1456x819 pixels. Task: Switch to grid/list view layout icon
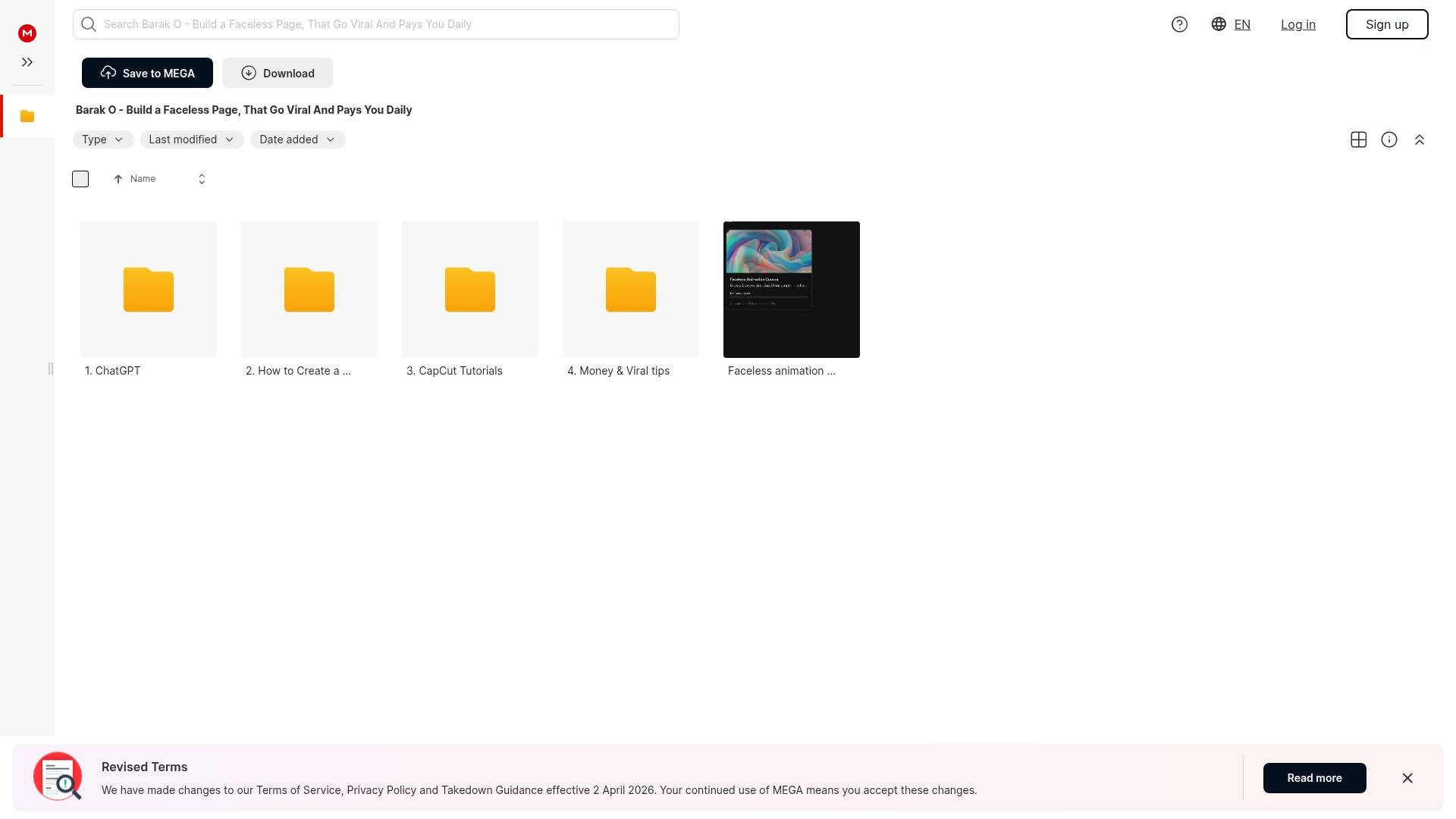[x=1358, y=140]
